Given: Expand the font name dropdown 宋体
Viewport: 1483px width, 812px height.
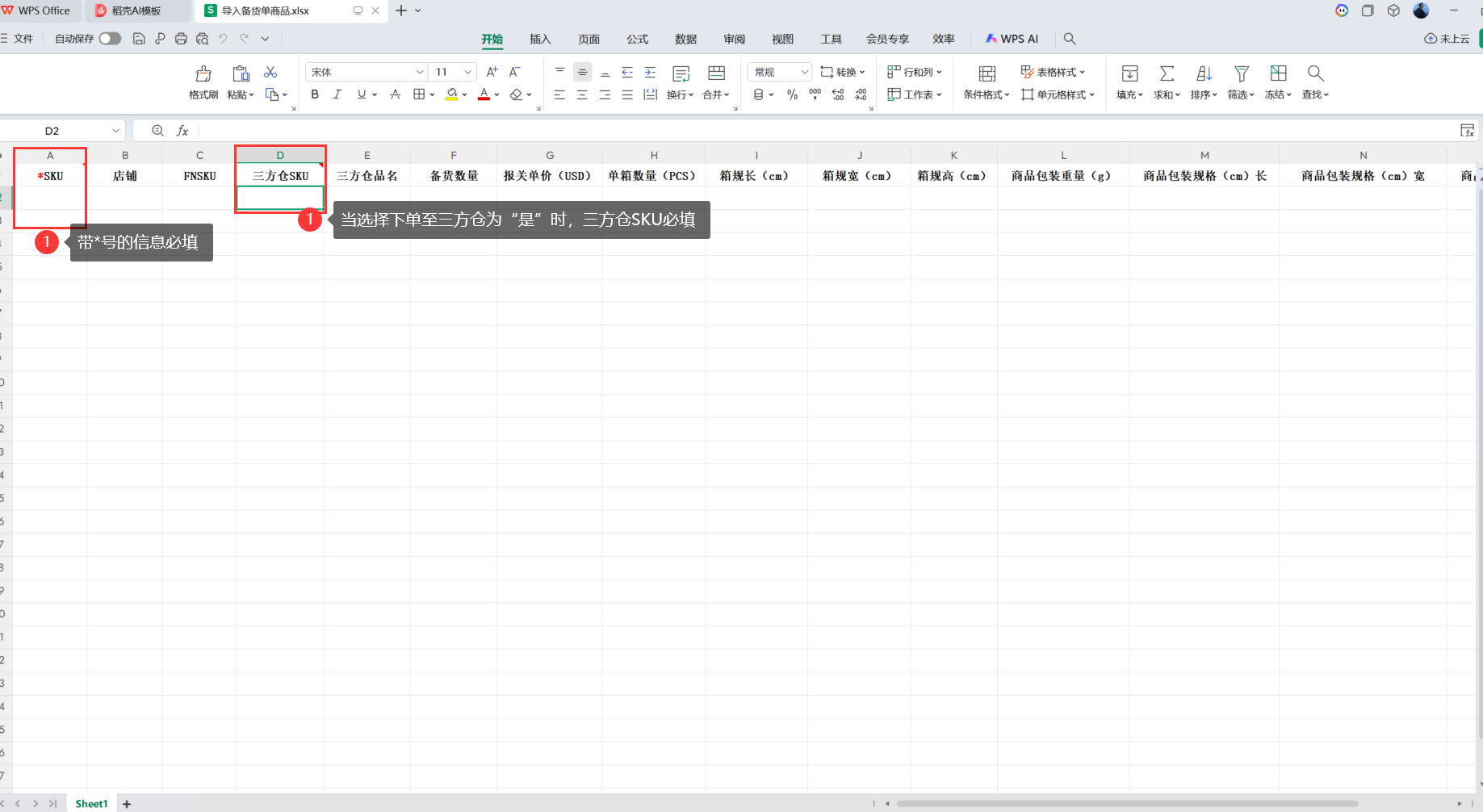Looking at the screenshot, I should (x=420, y=72).
